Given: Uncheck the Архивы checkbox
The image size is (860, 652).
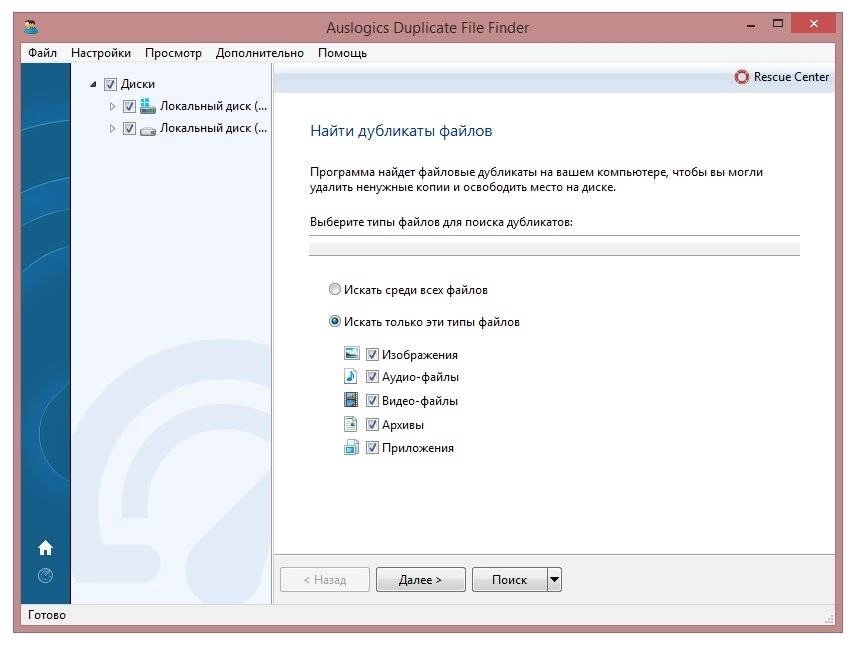Looking at the screenshot, I should (372, 424).
